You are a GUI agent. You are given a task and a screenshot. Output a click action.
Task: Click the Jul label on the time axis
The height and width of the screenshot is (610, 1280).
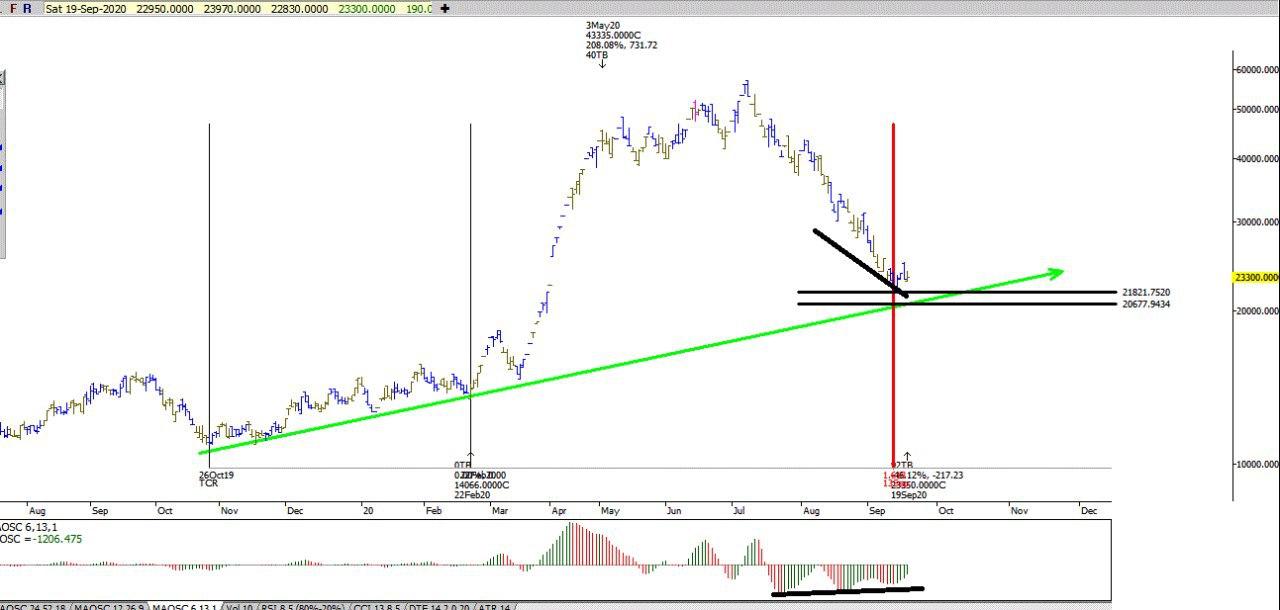[739, 510]
